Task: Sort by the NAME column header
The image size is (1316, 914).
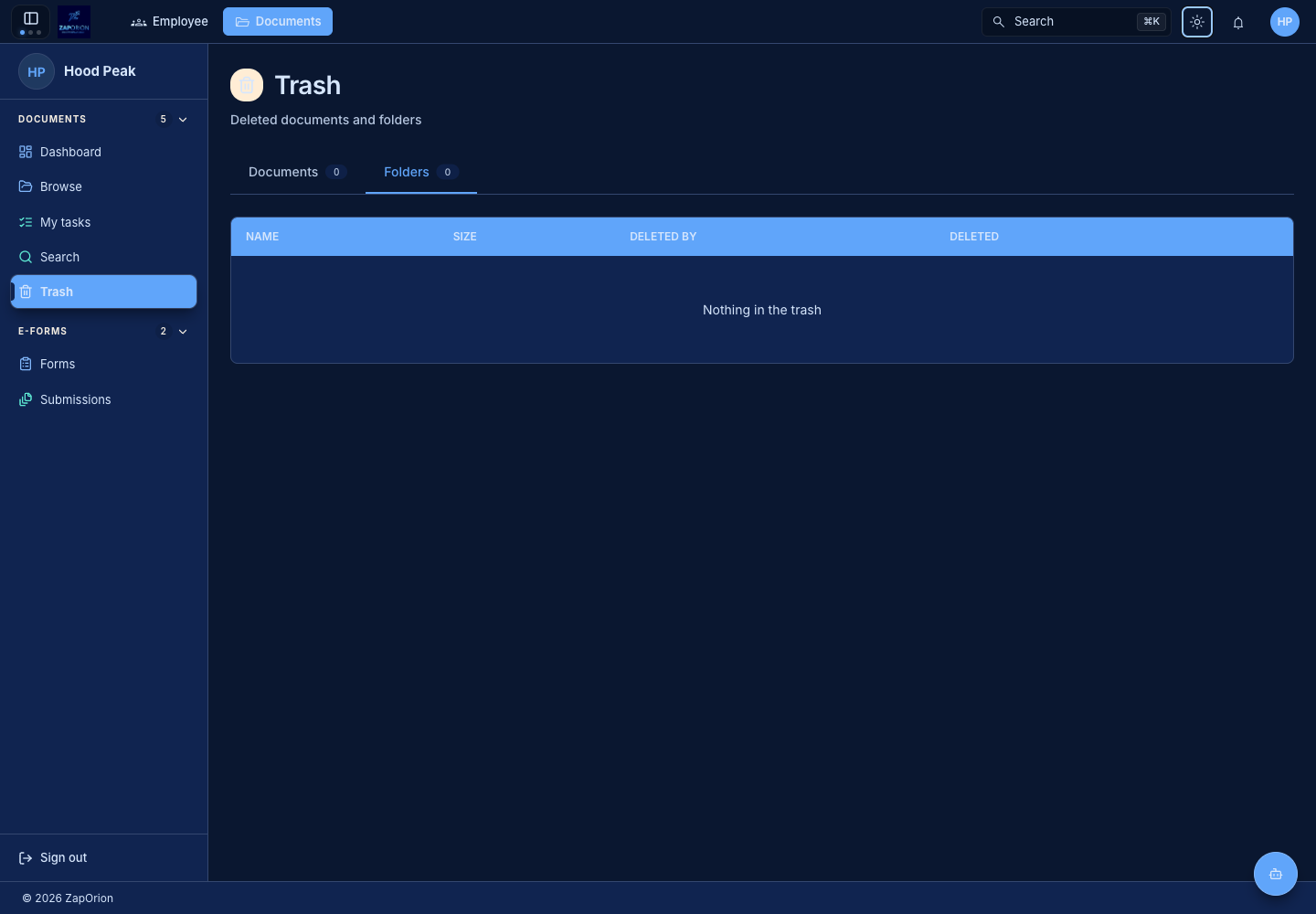Action: (262, 237)
